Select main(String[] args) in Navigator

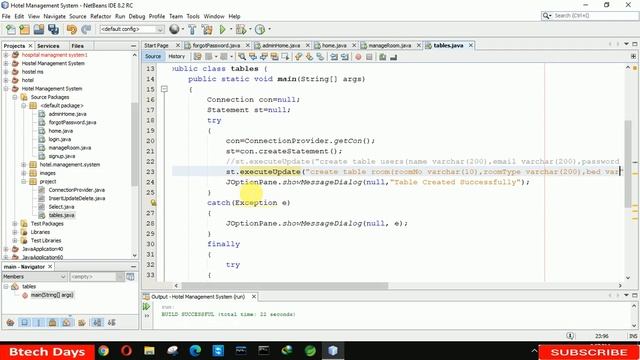pos(52,295)
